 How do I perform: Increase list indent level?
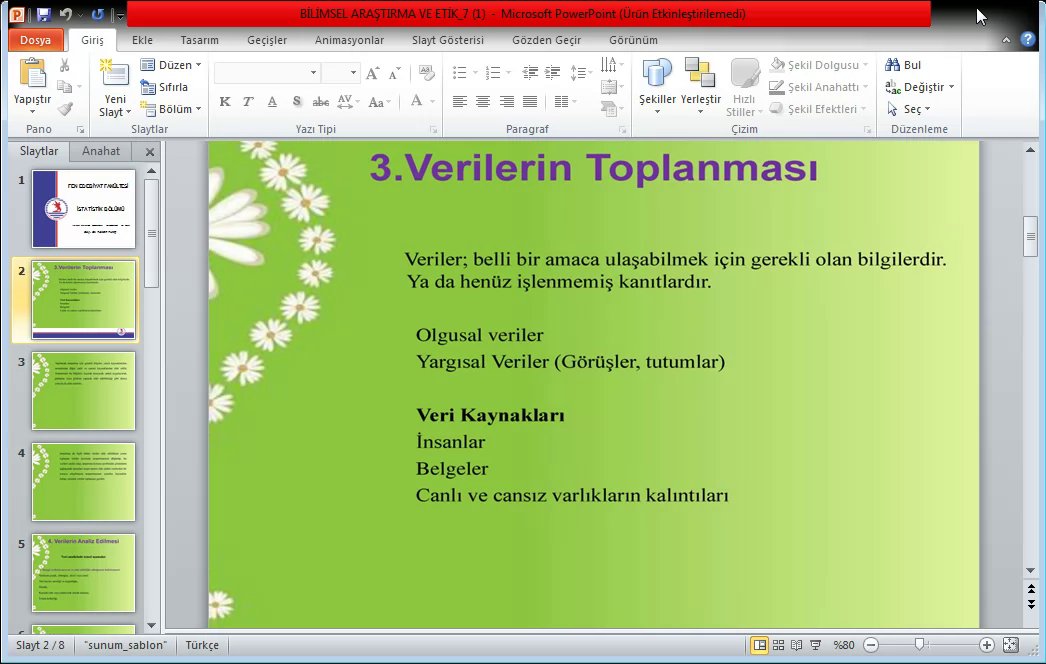tap(552, 73)
